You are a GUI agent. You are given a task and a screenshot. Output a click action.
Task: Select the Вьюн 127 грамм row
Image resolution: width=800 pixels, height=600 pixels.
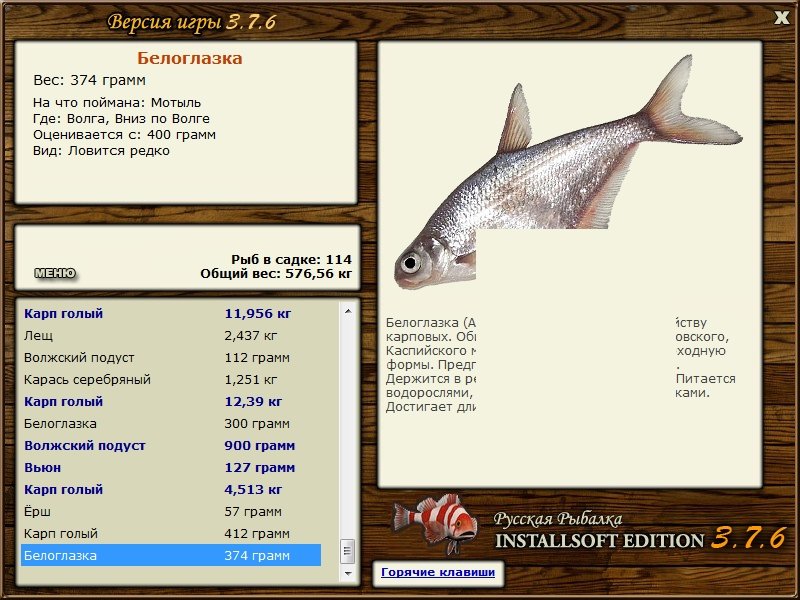171,467
